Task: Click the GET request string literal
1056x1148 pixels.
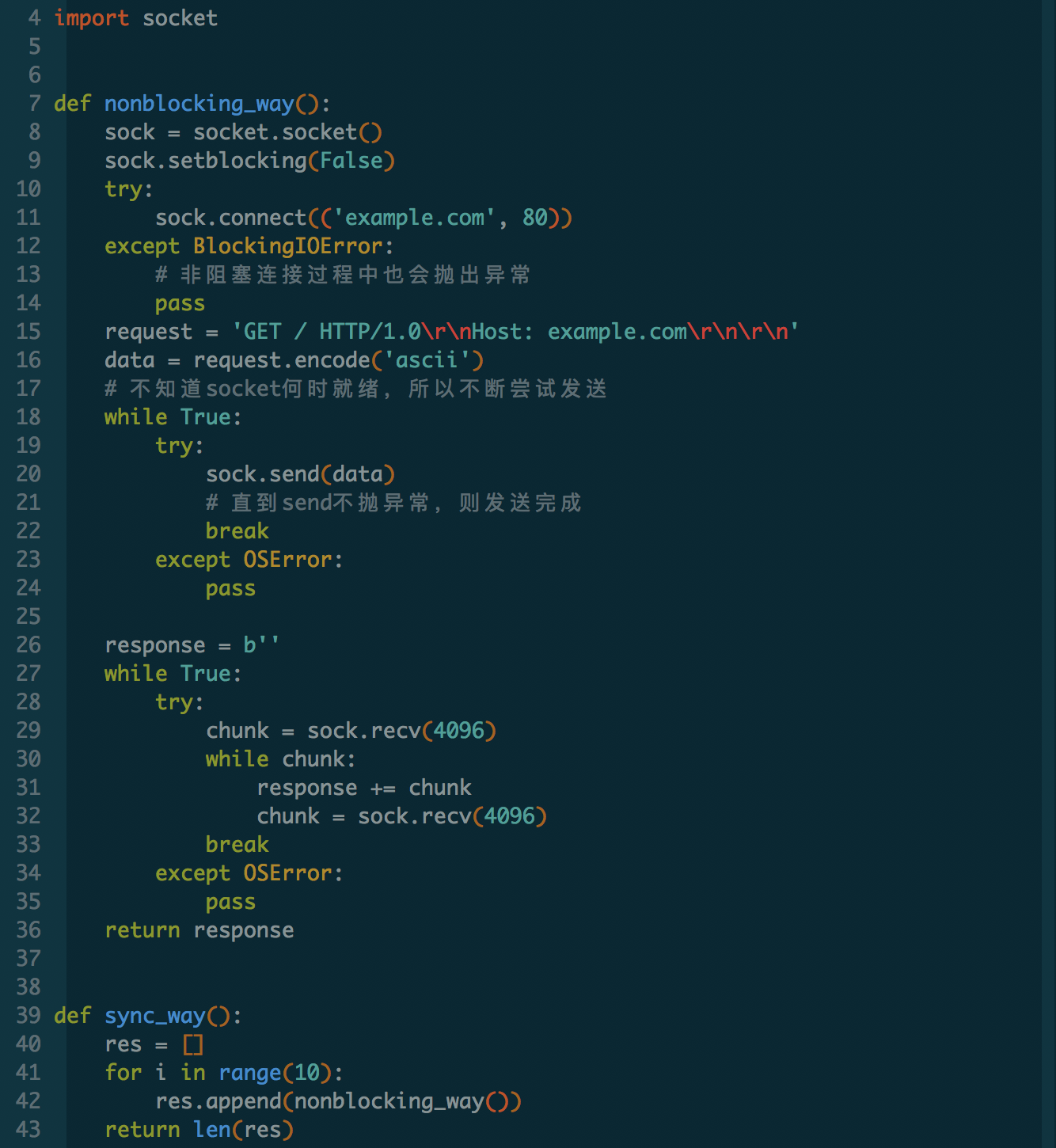Action: (x=515, y=331)
